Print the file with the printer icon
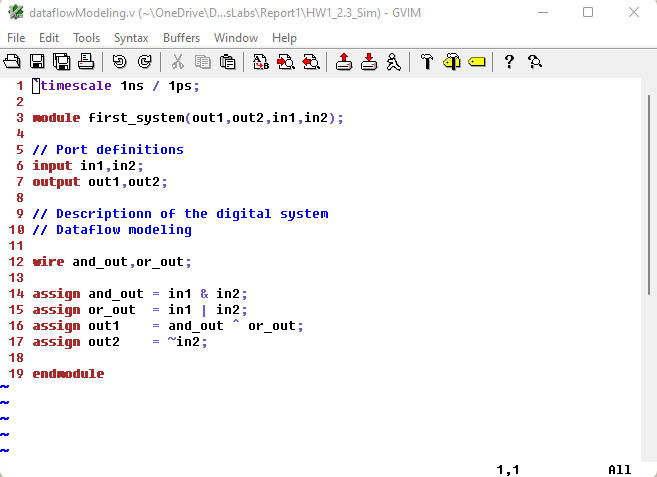The width and height of the screenshot is (657, 477). (x=85, y=62)
